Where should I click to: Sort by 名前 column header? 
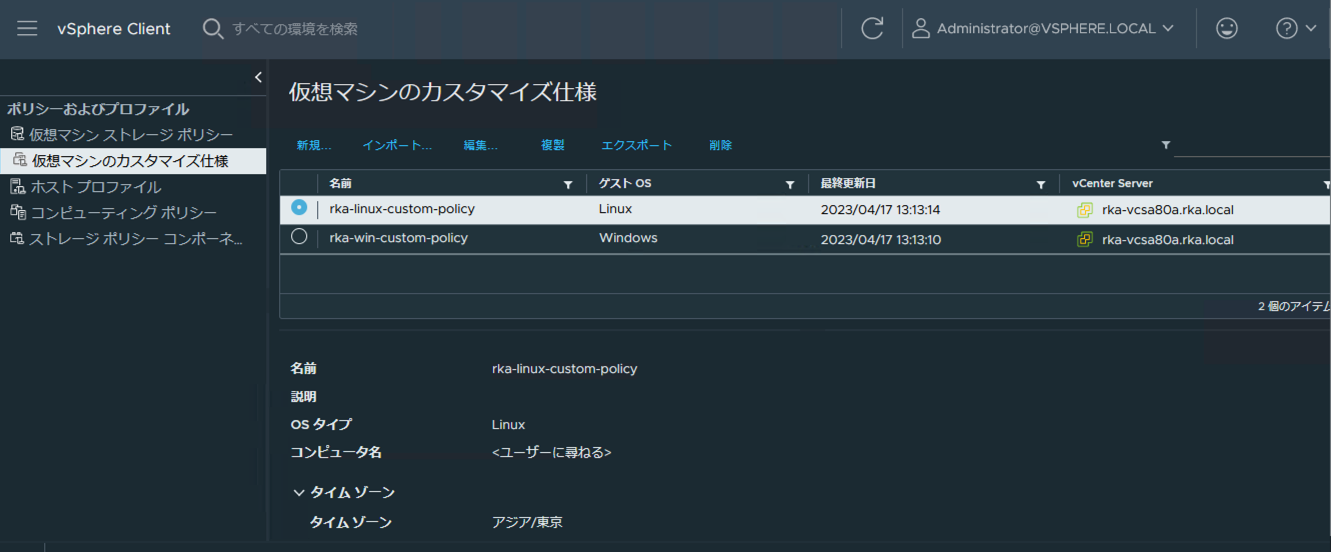click(340, 184)
